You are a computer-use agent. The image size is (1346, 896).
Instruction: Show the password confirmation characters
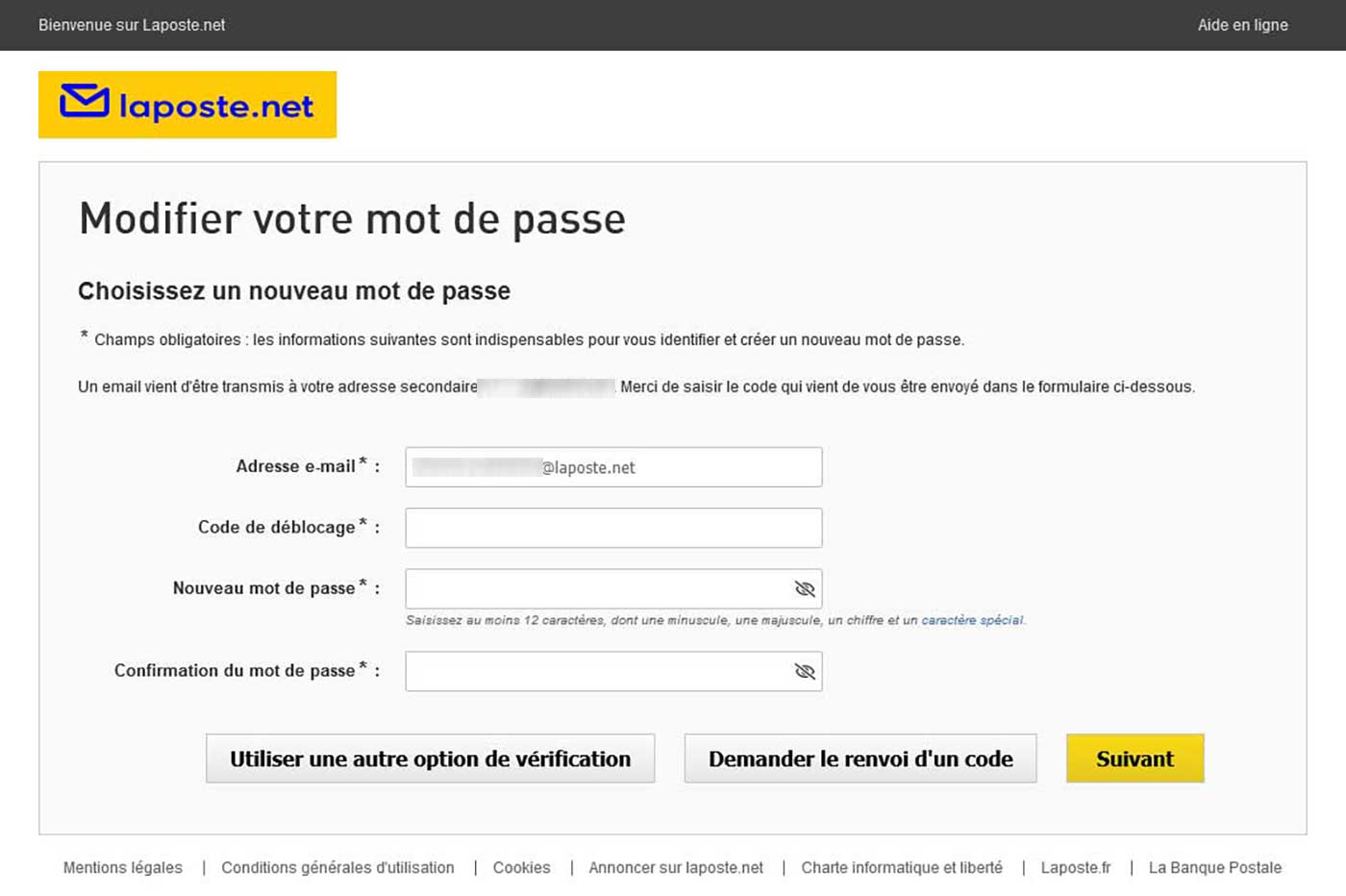point(805,671)
